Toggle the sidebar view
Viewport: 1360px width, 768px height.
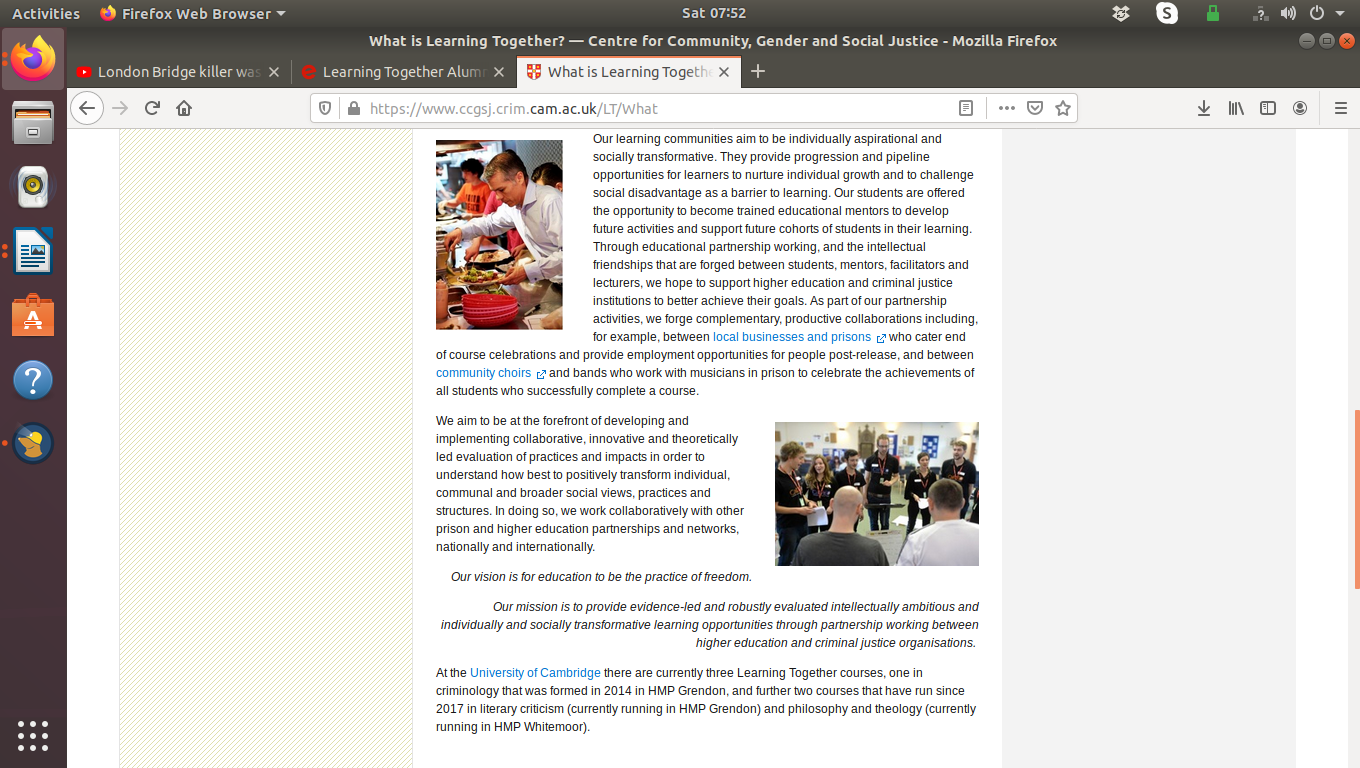(1268, 108)
